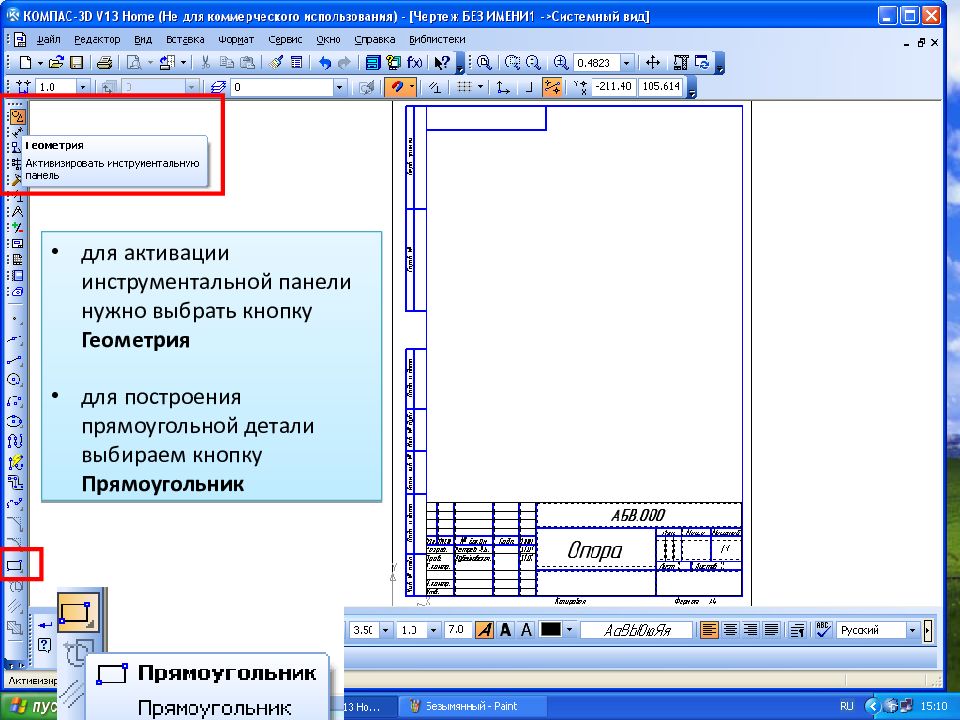This screenshot has width=960, height=720.
Task: Expand the zoom scale 0.4823 dropdown
Action: coord(626,62)
